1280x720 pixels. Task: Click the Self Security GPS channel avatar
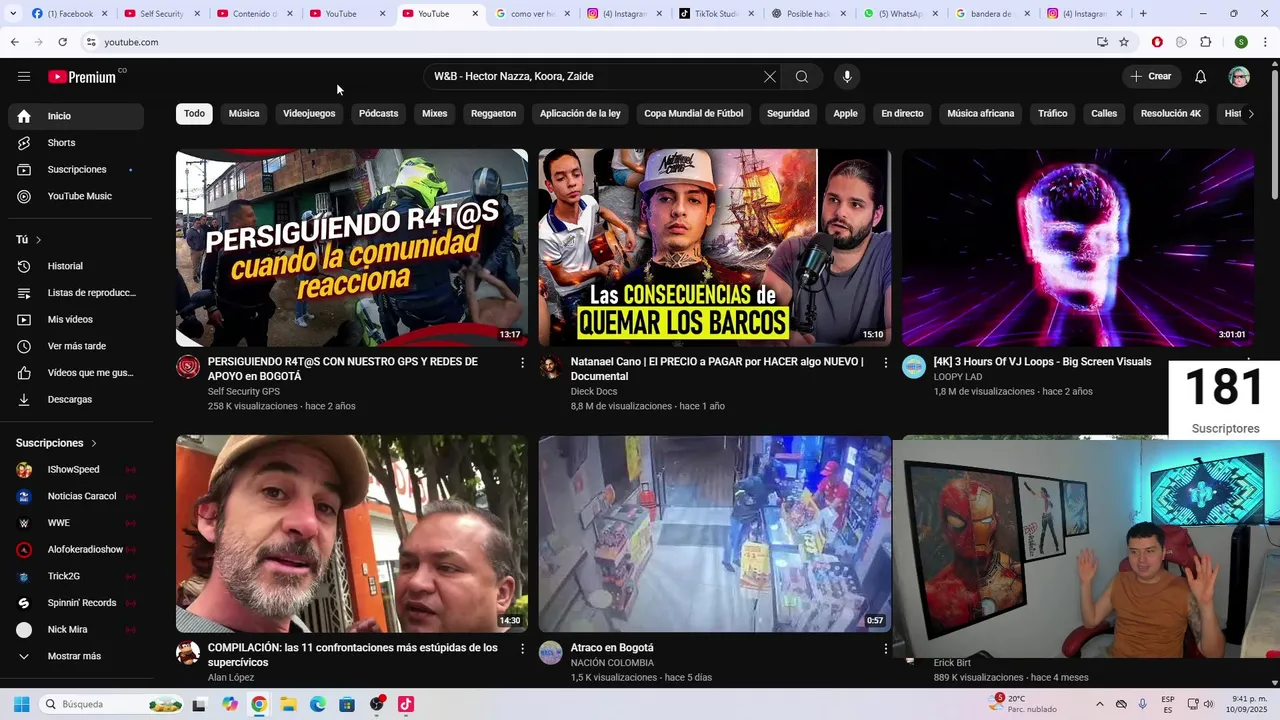click(188, 367)
